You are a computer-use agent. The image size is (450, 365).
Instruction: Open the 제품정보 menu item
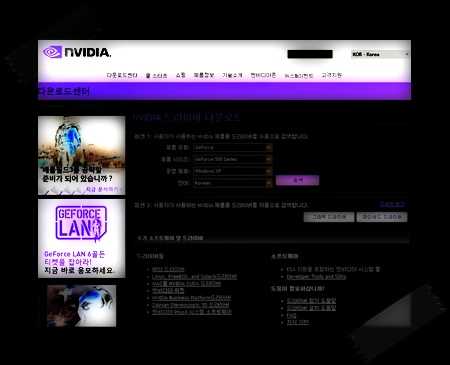[x=204, y=75]
